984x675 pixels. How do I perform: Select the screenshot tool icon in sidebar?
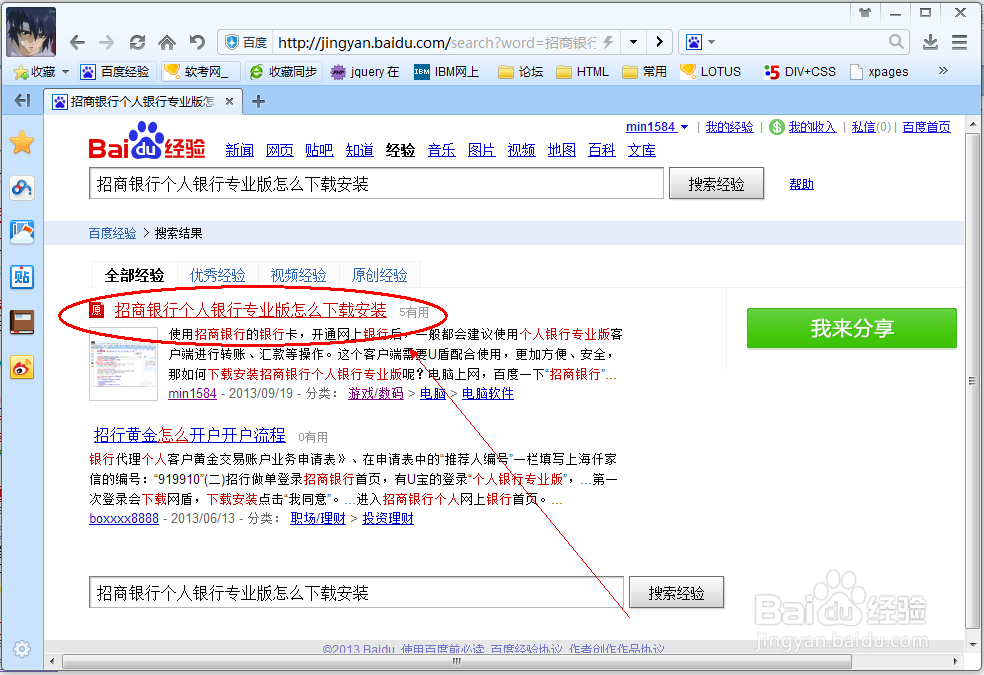pyautogui.click(x=22, y=232)
